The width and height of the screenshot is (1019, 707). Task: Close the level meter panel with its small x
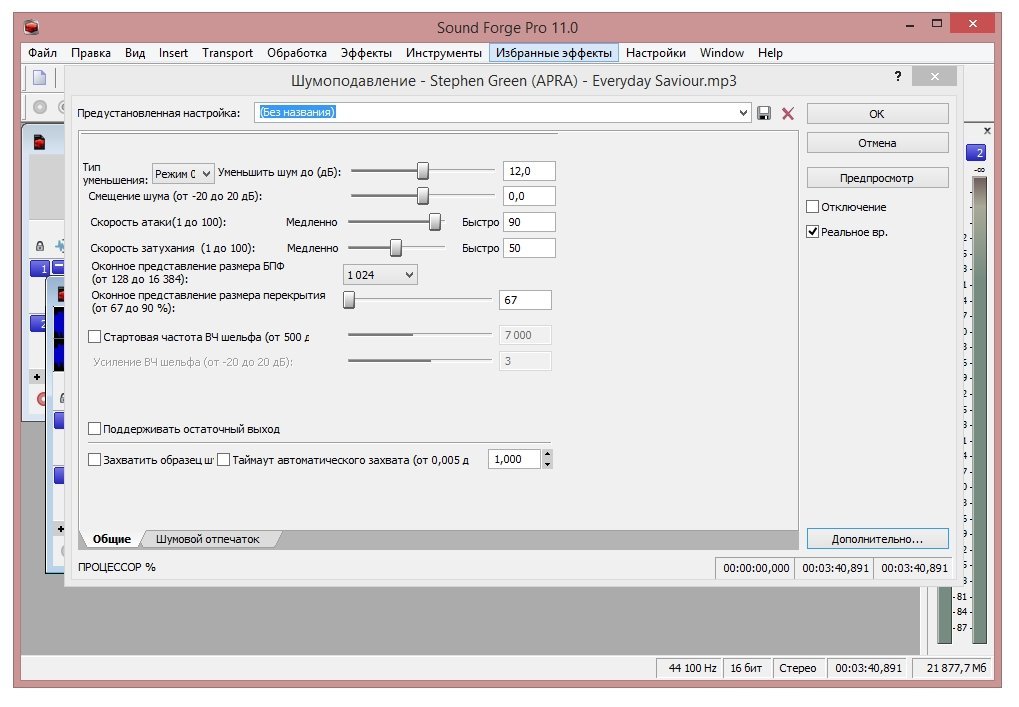tap(987, 131)
